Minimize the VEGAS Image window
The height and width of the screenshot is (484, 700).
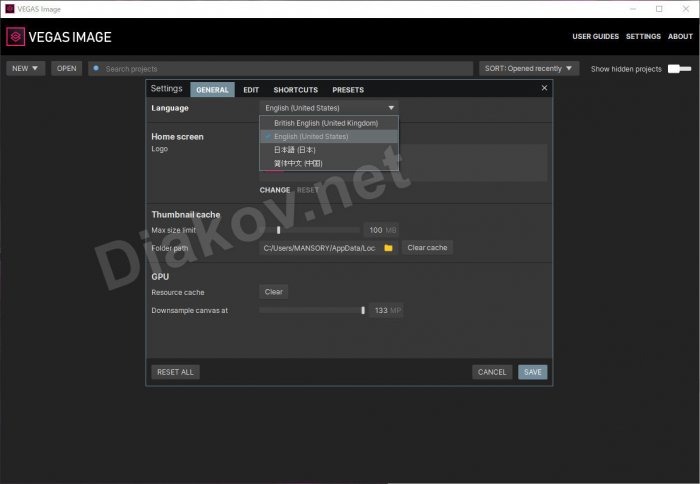[x=633, y=9]
